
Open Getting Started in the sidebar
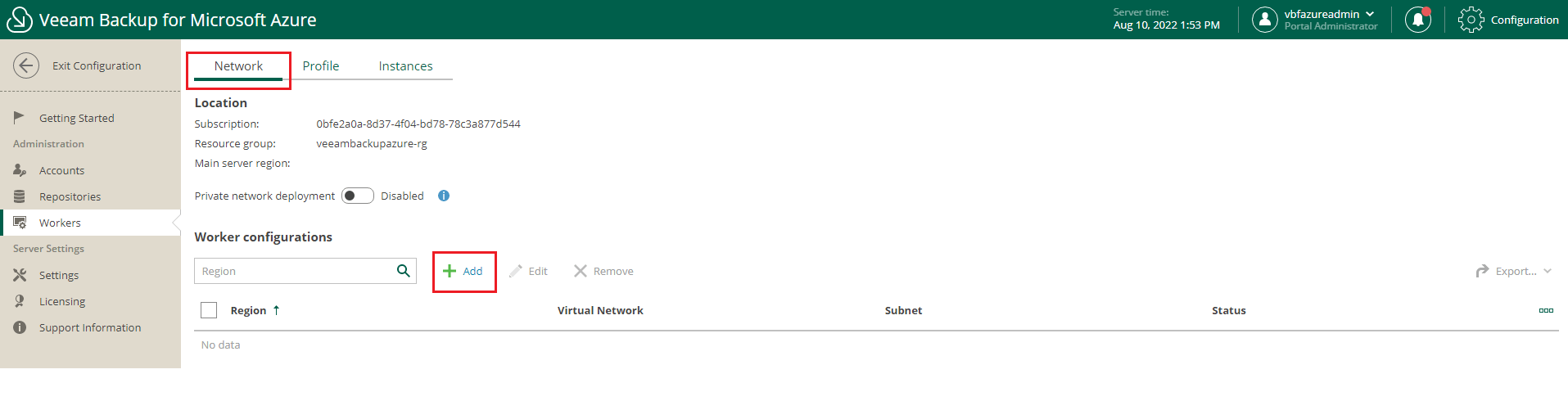[x=77, y=118]
